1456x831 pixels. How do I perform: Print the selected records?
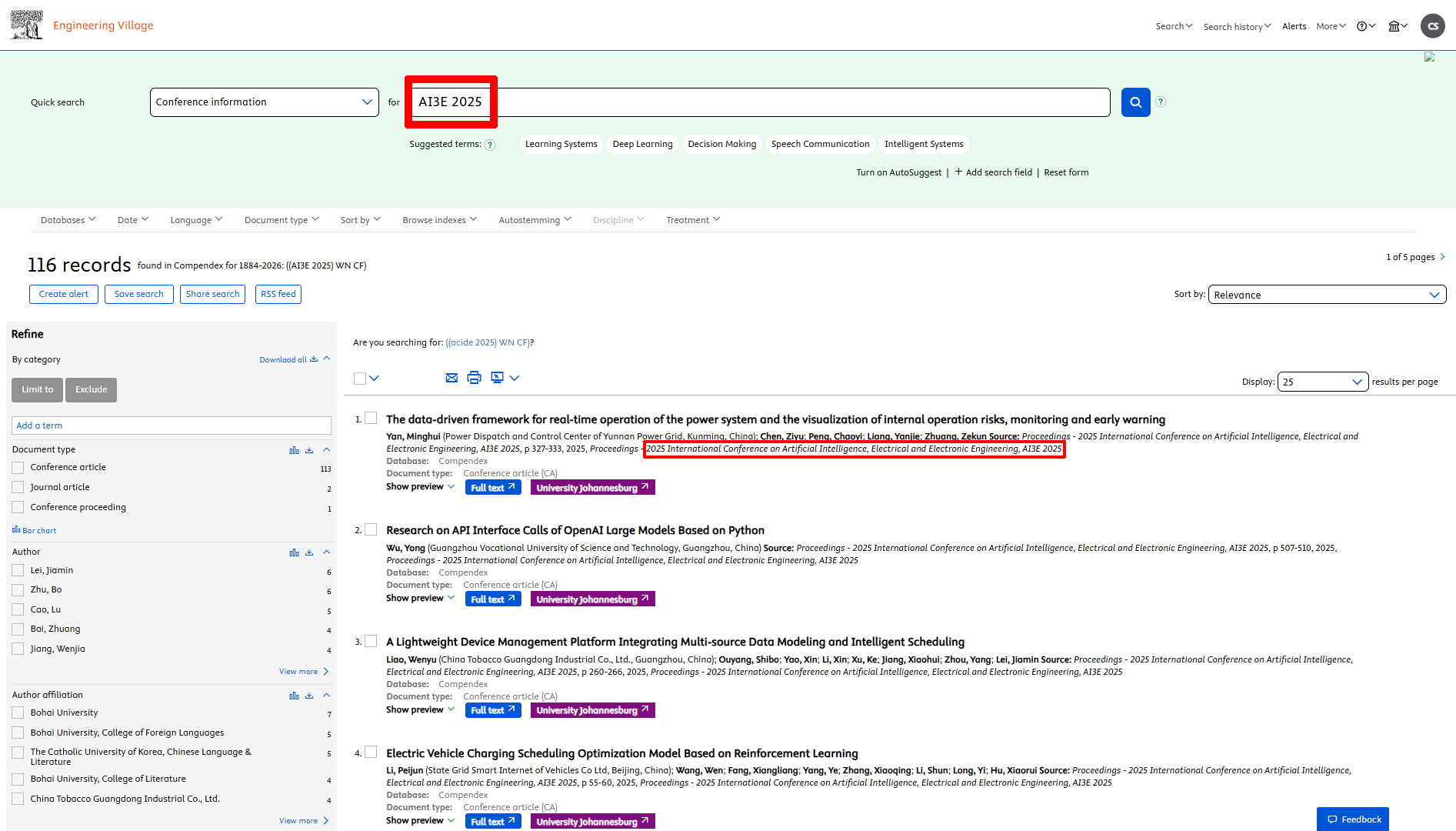tap(474, 378)
